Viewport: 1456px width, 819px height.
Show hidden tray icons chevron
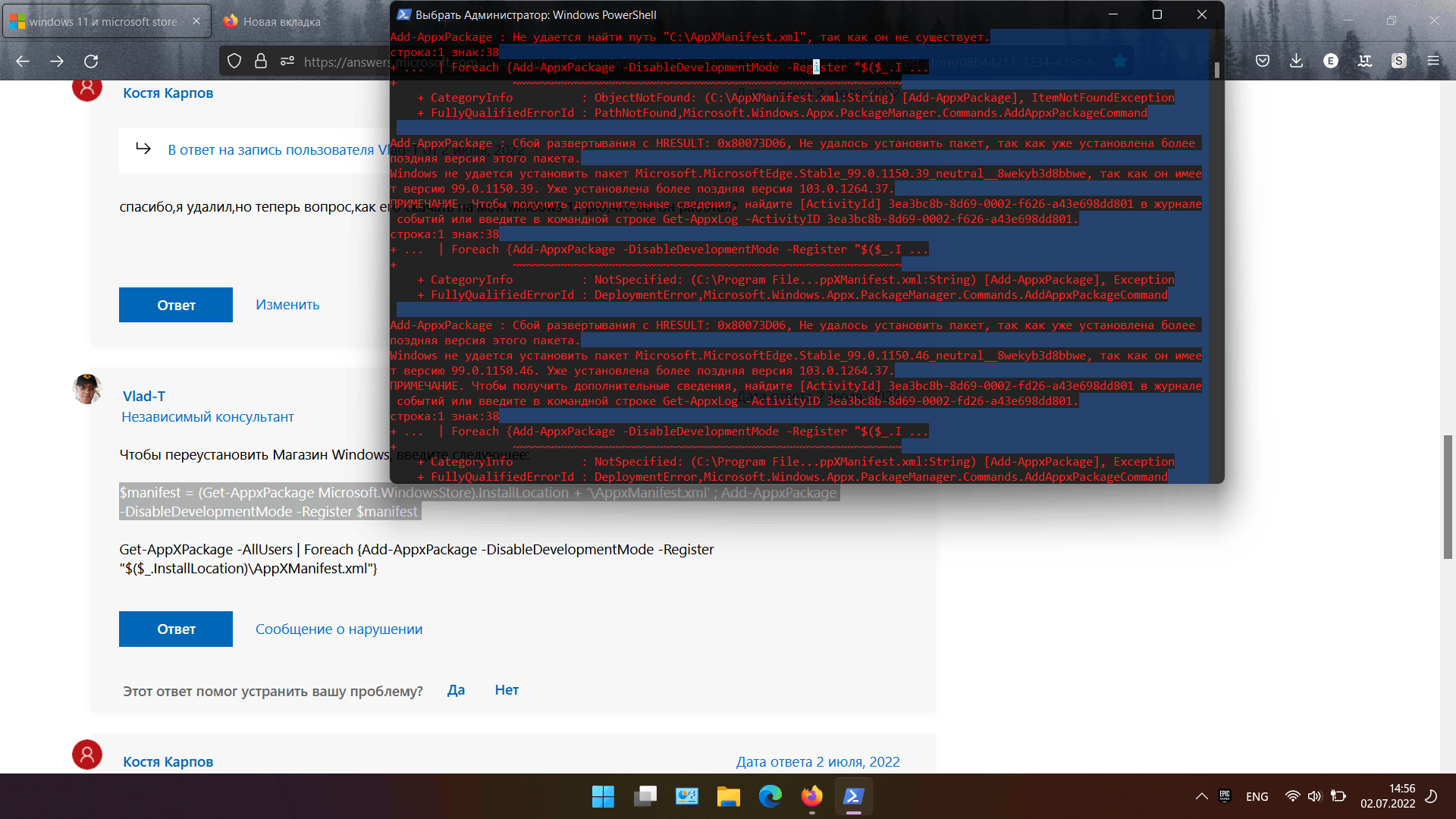tap(1202, 796)
